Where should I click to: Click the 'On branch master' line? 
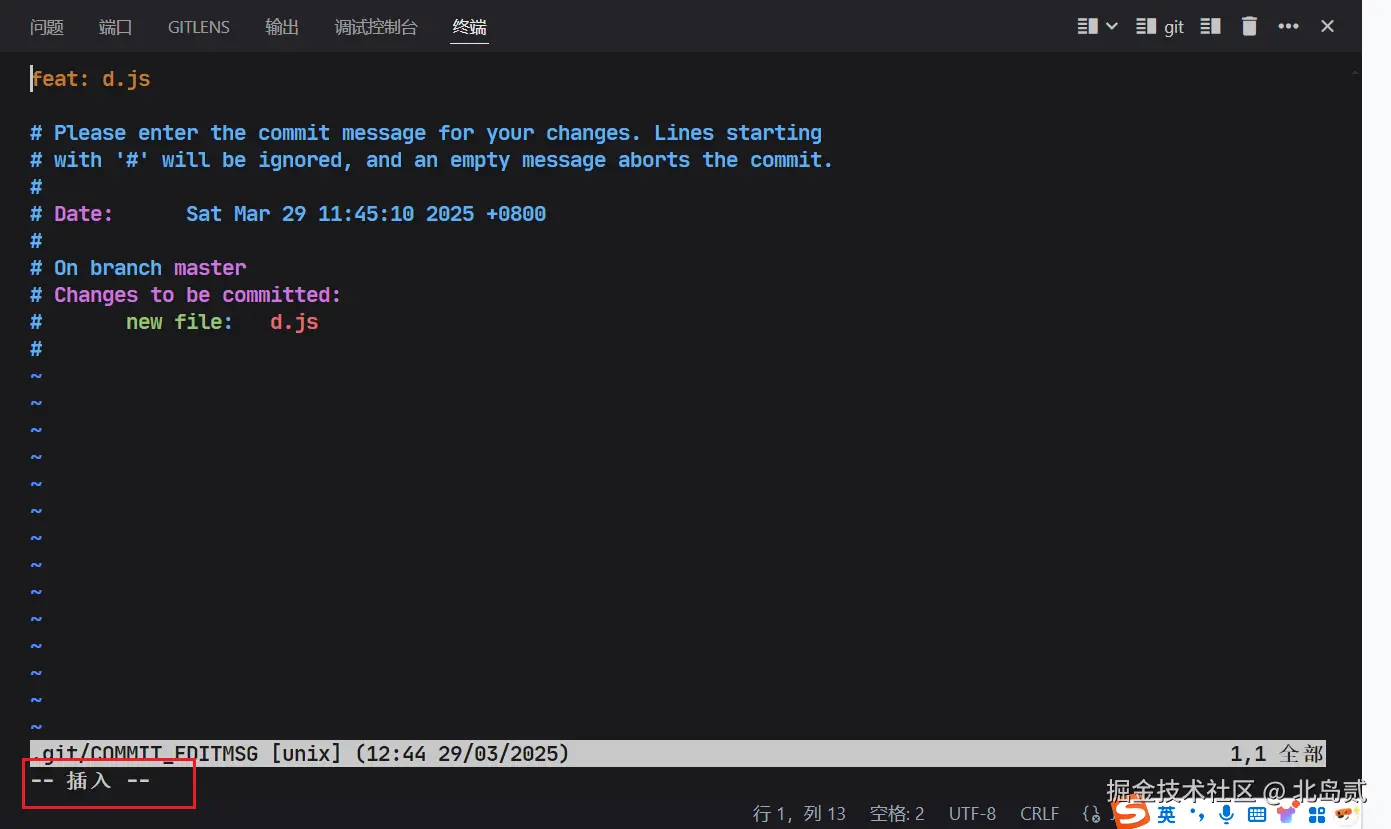138,268
